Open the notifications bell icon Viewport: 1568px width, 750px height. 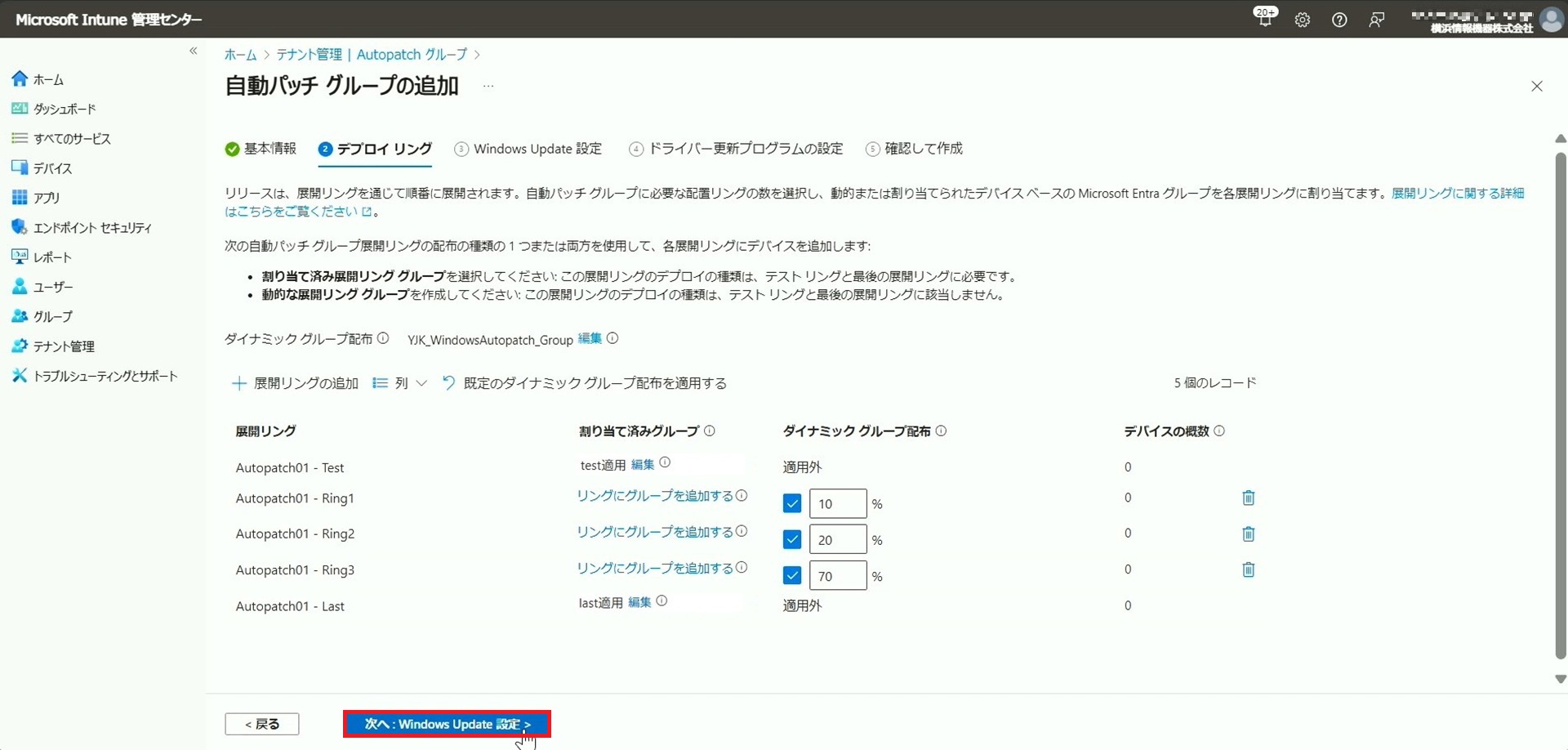[1265, 19]
